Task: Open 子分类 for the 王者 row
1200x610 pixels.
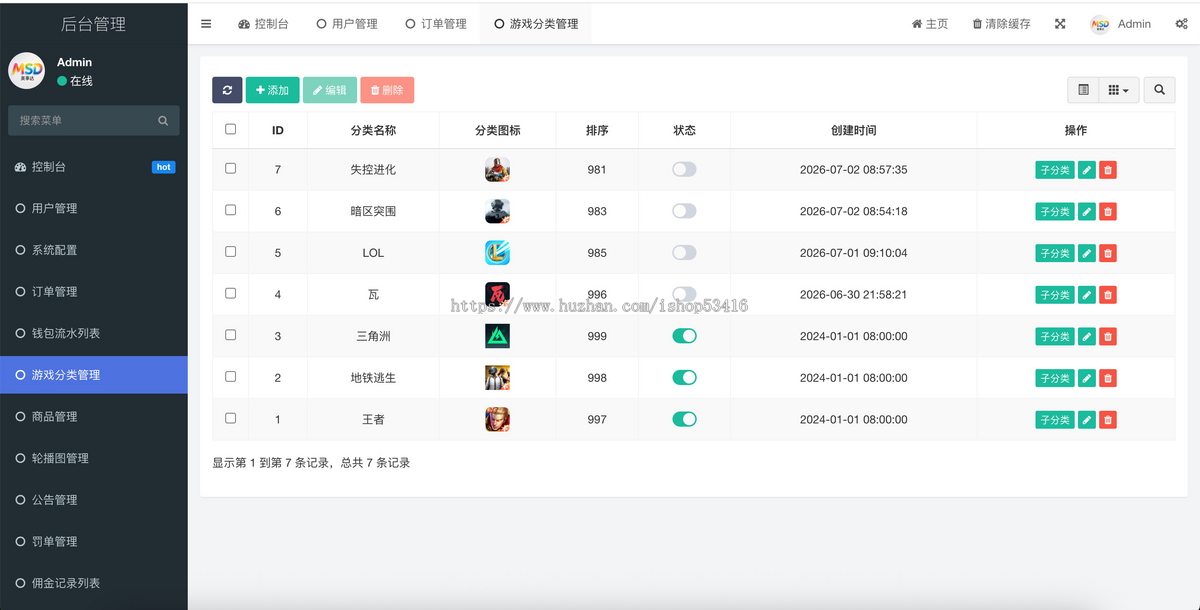Action: tap(1055, 420)
